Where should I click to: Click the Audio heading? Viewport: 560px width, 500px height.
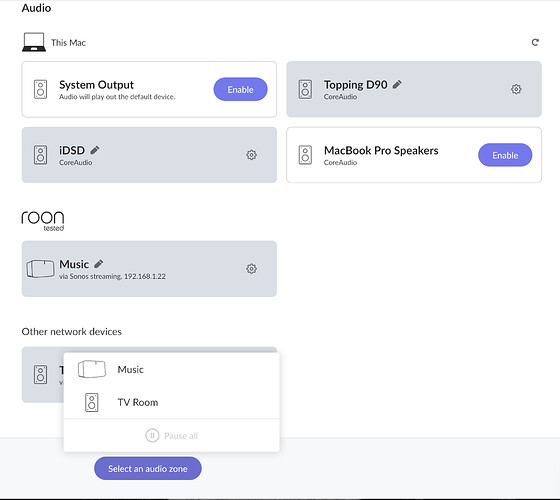tap(36, 8)
